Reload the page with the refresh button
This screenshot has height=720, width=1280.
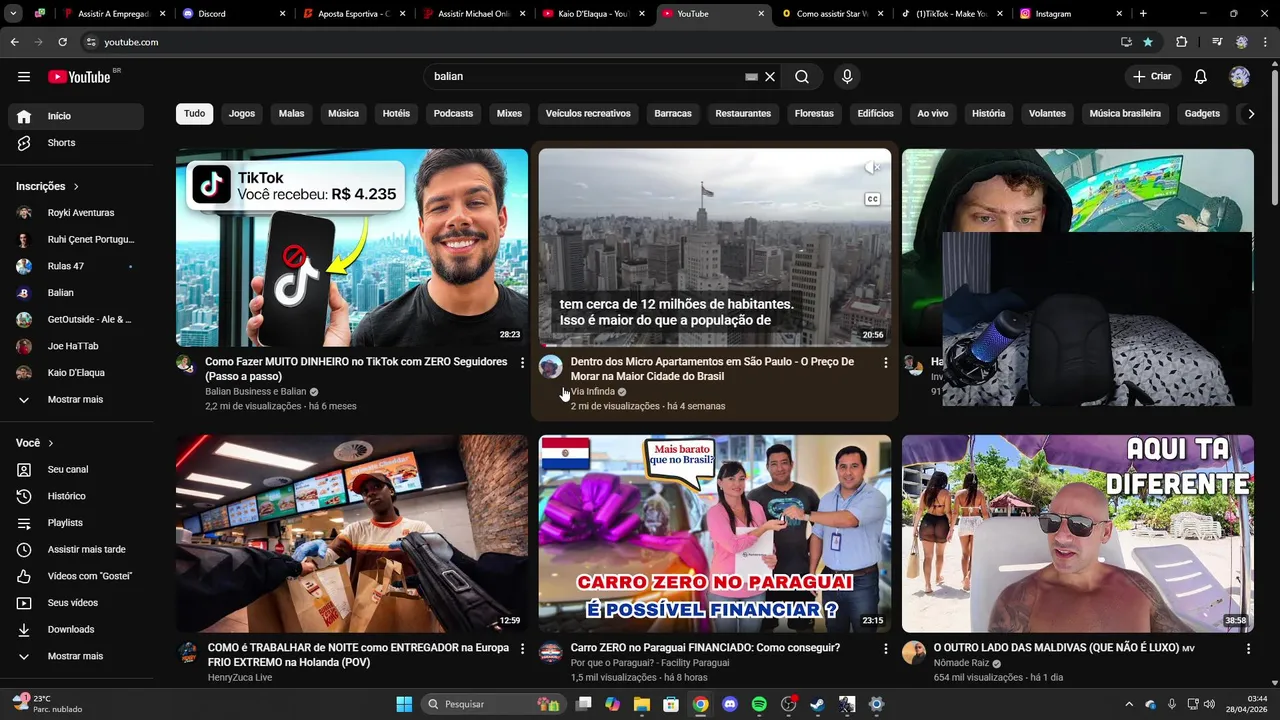coord(62,42)
